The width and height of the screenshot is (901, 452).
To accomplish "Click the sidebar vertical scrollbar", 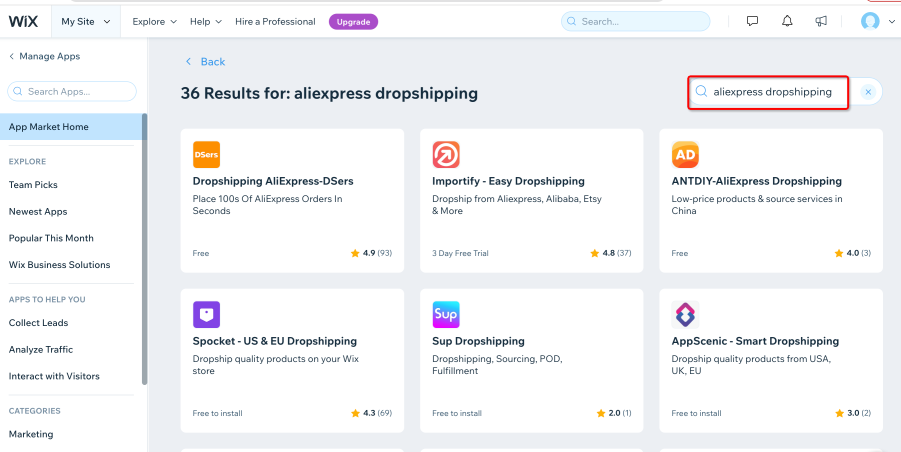I will 145,249.
